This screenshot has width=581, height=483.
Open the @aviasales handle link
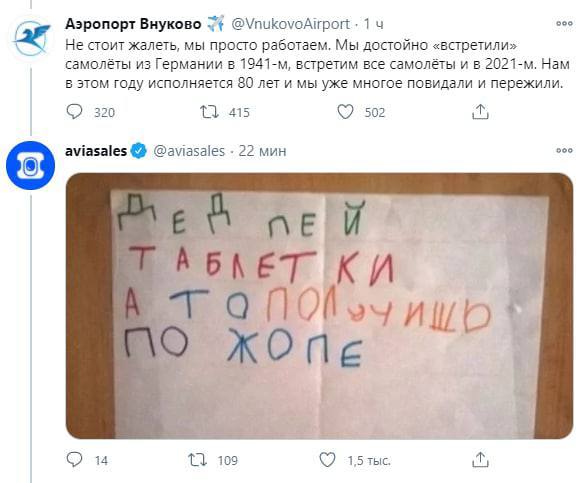pyautogui.click(x=189, y=151)
